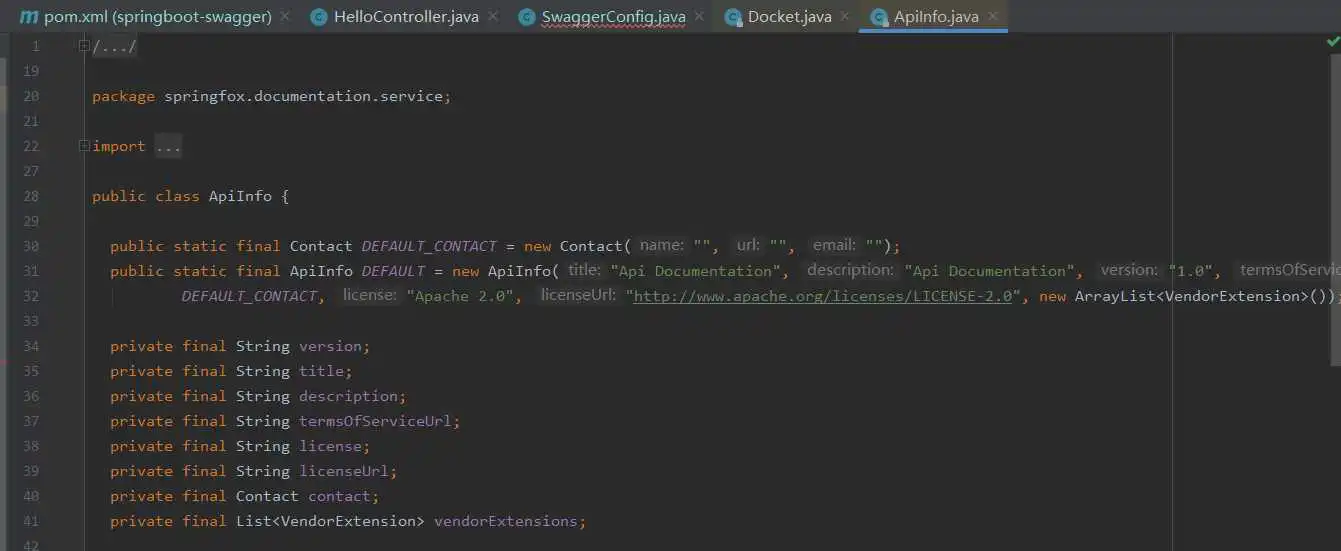Click the collapsed import ellipsis placeholder
Screen dimensions: 1341x551
click(x=168, y=146)
